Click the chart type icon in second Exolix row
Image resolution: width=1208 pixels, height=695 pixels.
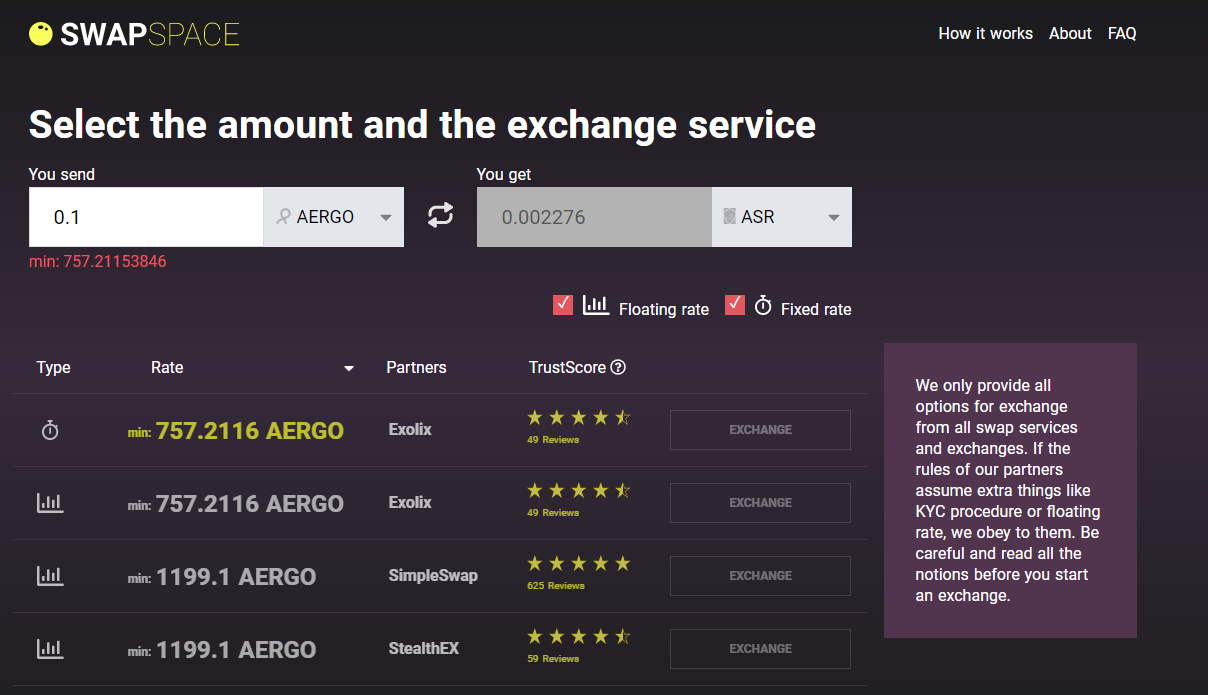50,503
